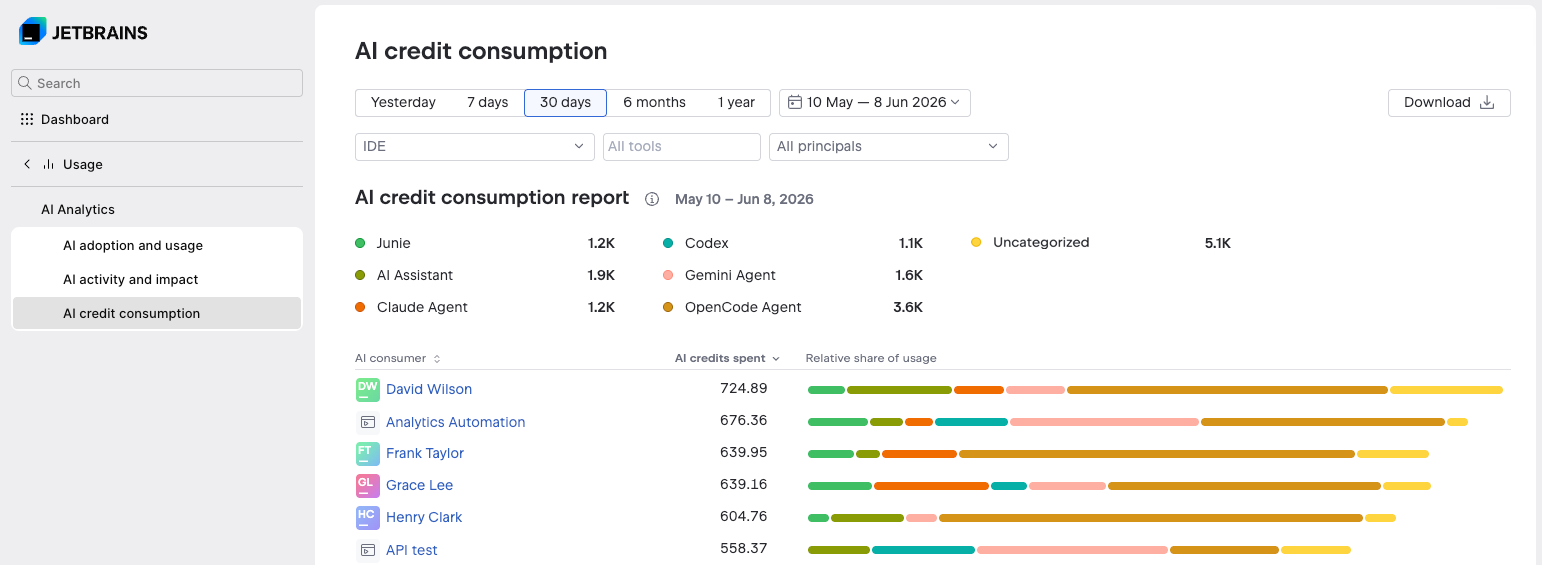Screen dimensions: 1542x565
Task: Click the Uncategorized yellow legend dot
Action: point(976,242)
